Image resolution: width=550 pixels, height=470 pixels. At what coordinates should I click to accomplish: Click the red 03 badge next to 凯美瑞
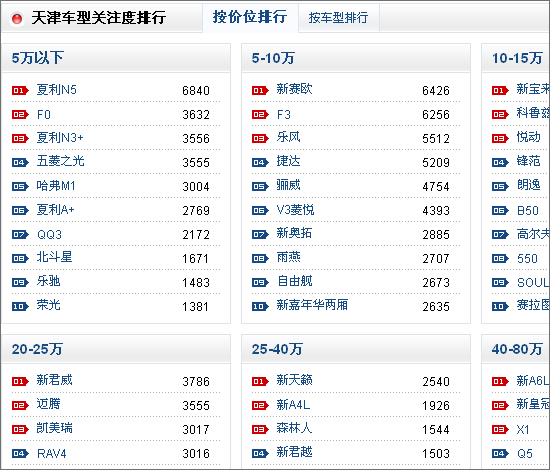point(20,429)
